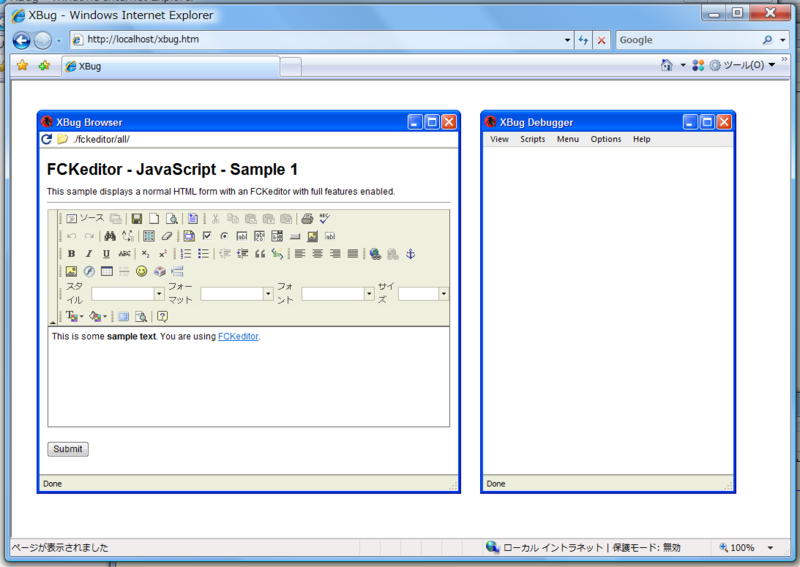Click the Source (ソース) view button
Image resolution: width=800 pixels, height=567 pixels.
pyautogui.click(x=85, y=218)
